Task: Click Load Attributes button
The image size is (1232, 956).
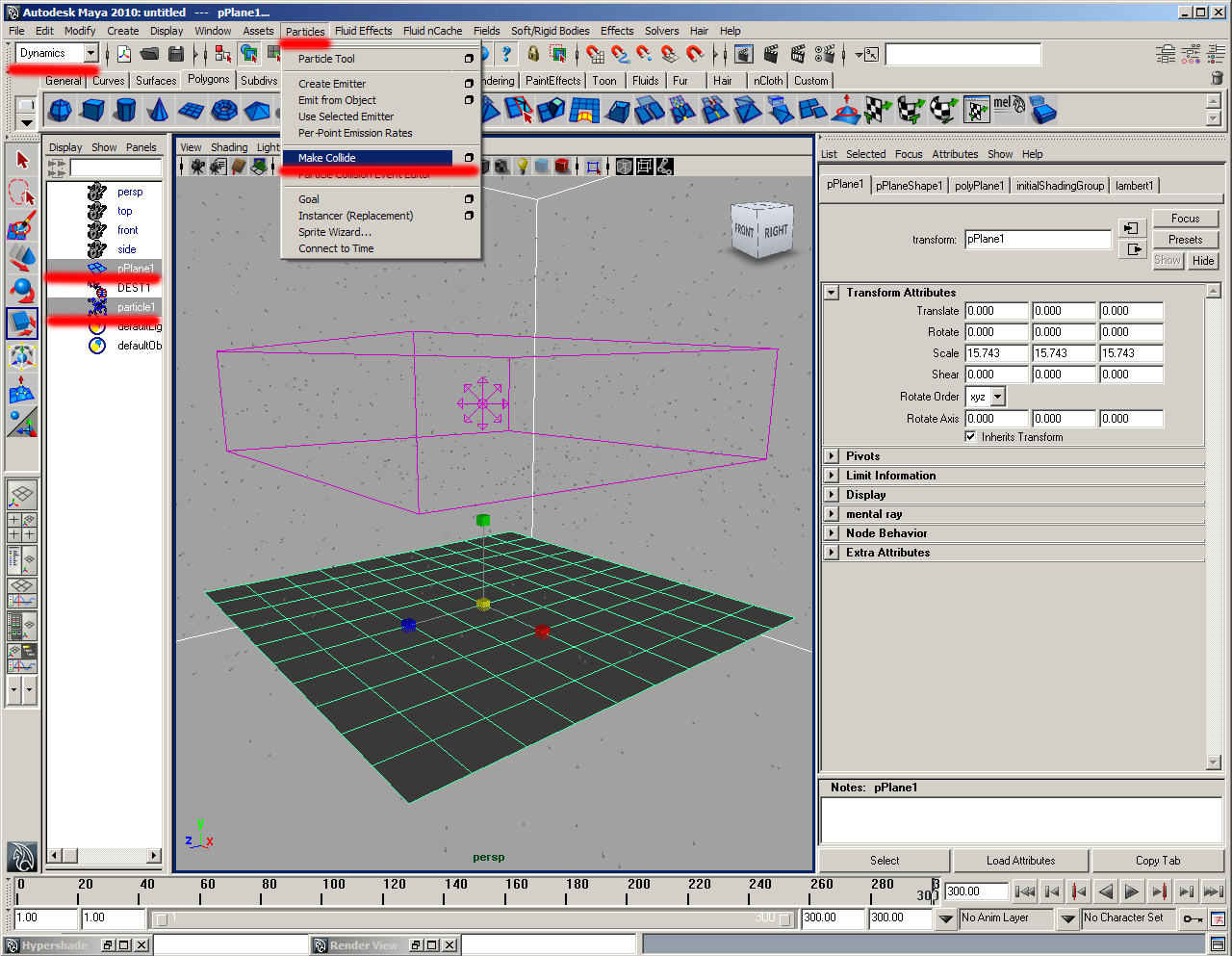Action: tap(1020, 861)
